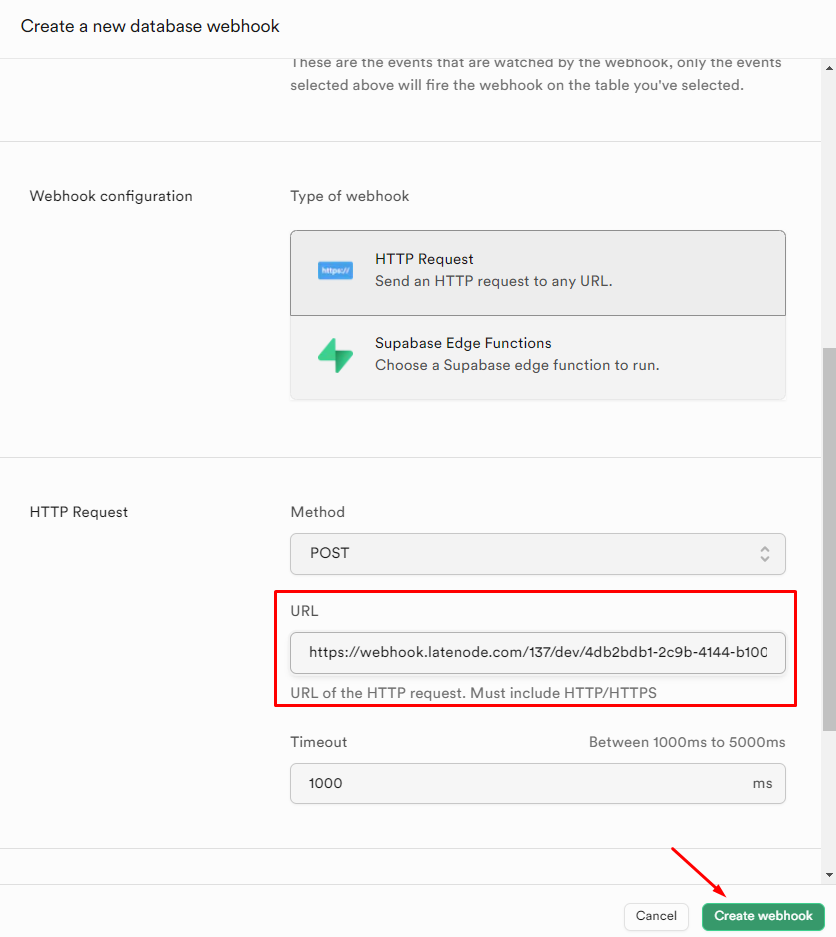Click the scrollbar up arrow

tap(828, 68)
